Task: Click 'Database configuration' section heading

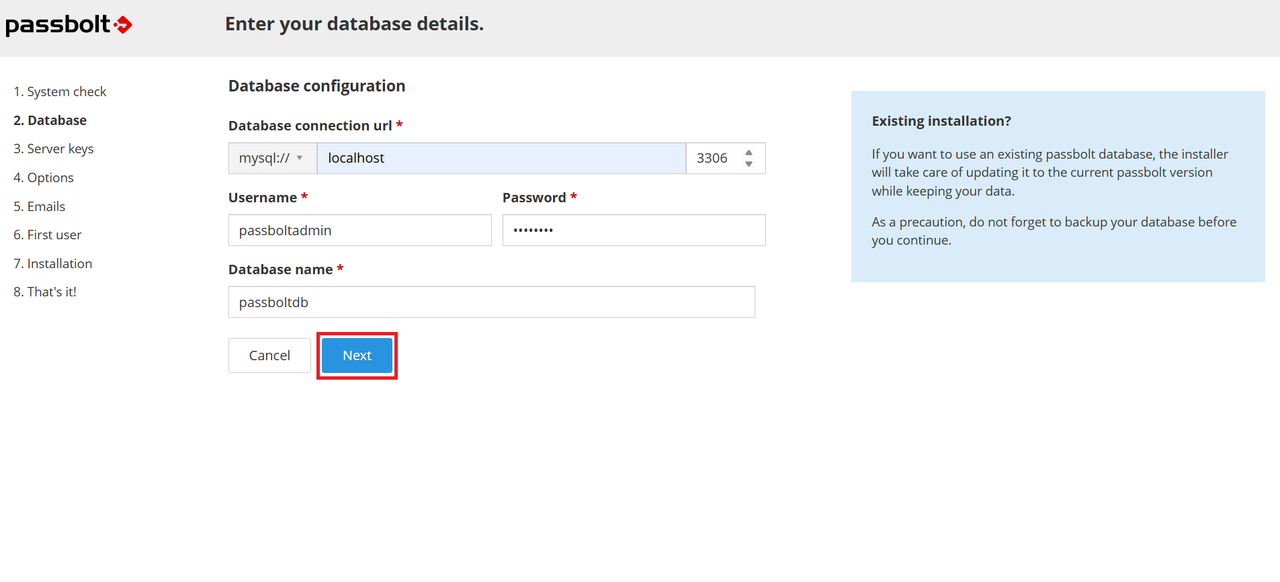Action: (317, 86)
